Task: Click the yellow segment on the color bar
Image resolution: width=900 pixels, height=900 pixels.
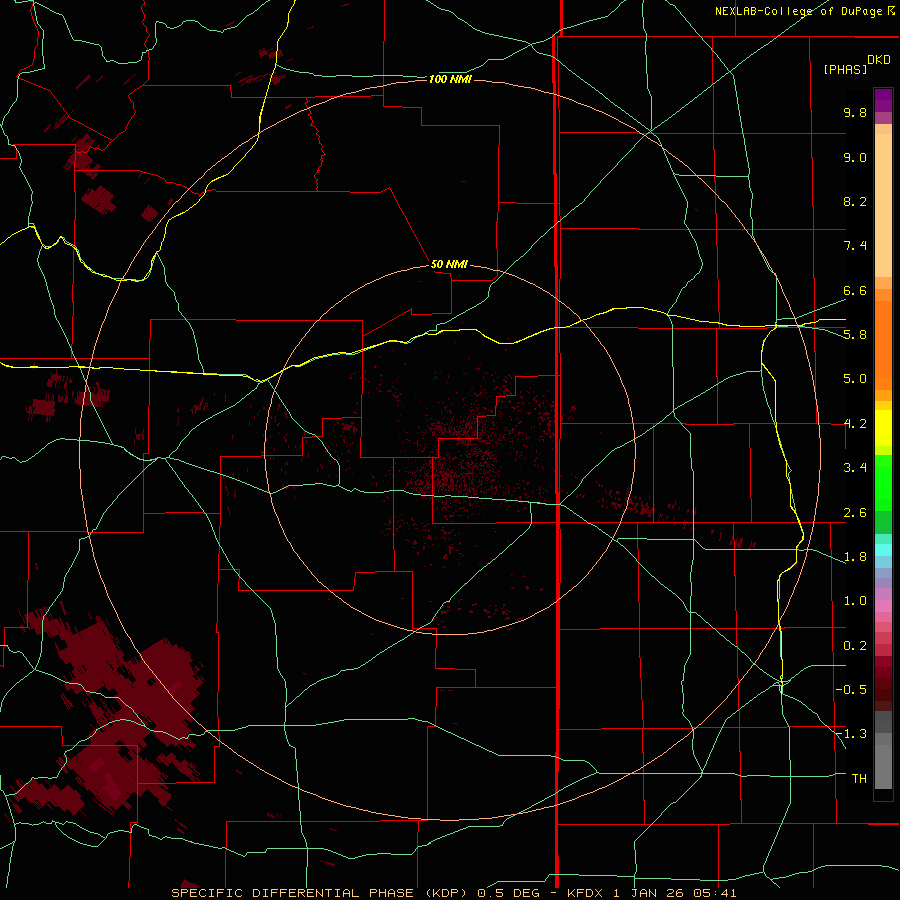Action: tap(883, 428)
